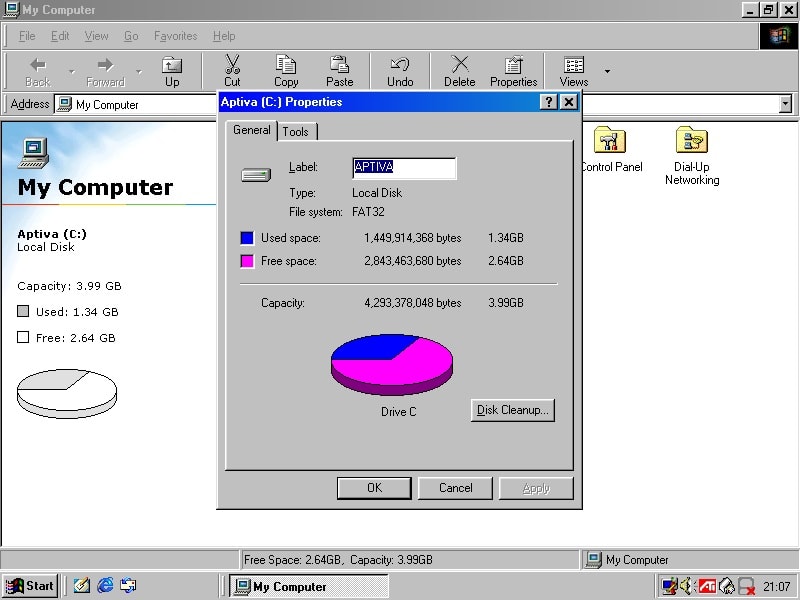Open the View menu

96,36
